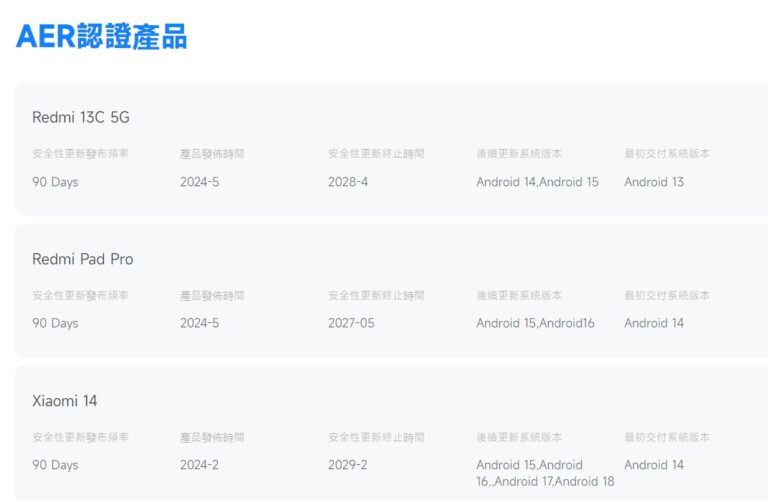This screenshot has height=500, width=768.
Task: Open the Redmi Pad Pro product title
Action: point(83,259)
